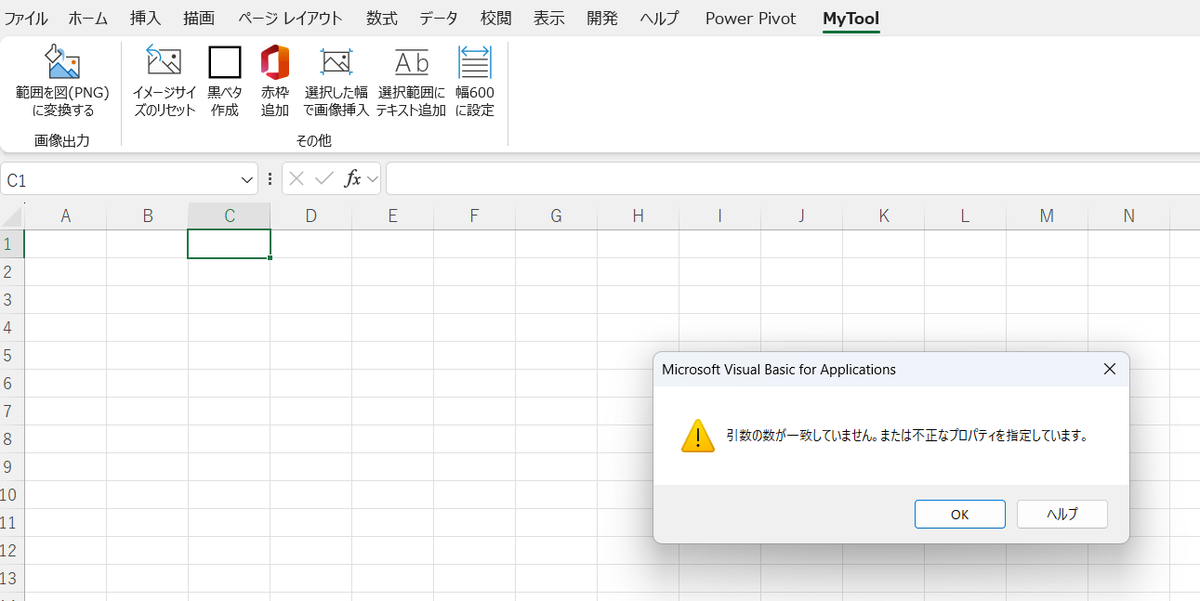Screen dimensions: 1200x601
Task: Click the select-all corner triangle
Action: tap(12, 216)
